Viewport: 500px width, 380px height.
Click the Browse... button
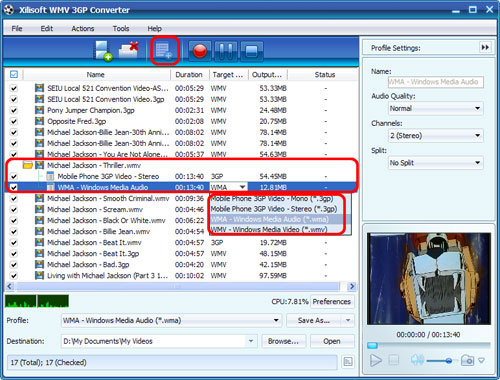pos(283,341)
